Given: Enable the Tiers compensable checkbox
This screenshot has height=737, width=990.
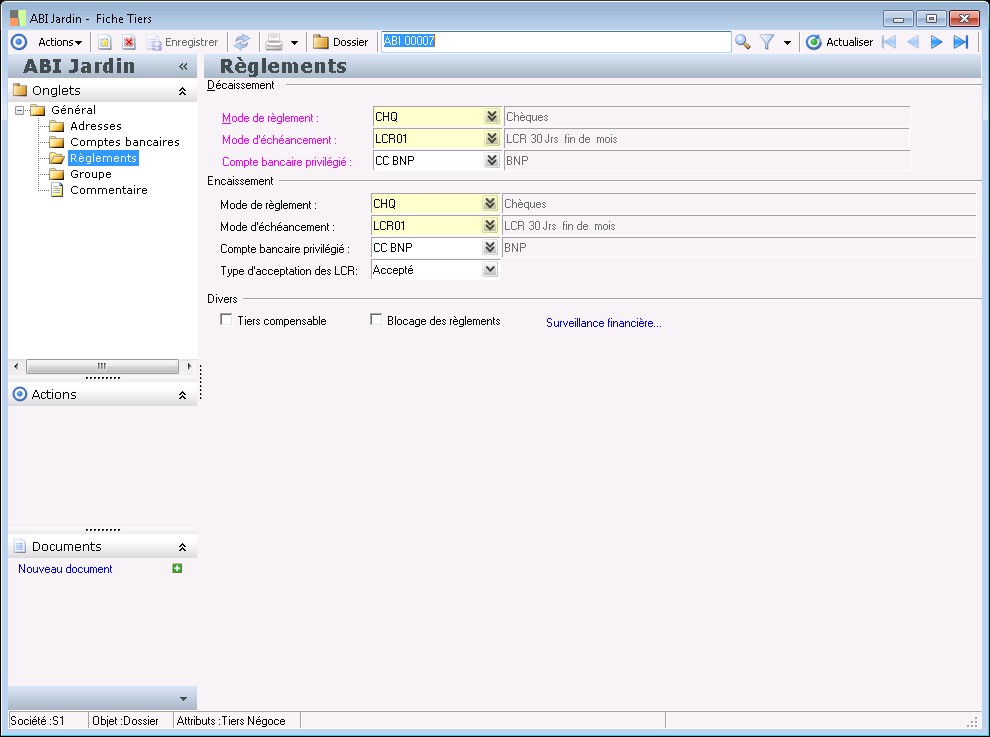Looking at the screenshot, I should coord(226,321).
